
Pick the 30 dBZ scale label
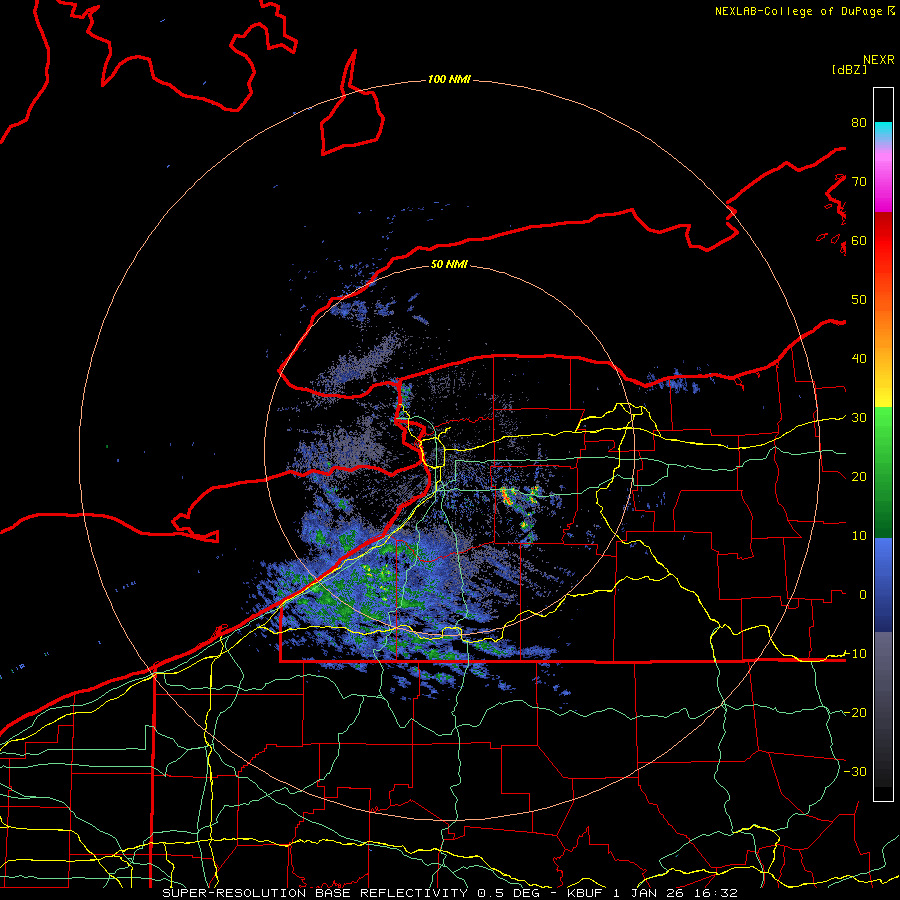pyautogui.click(x=859, y=418)
